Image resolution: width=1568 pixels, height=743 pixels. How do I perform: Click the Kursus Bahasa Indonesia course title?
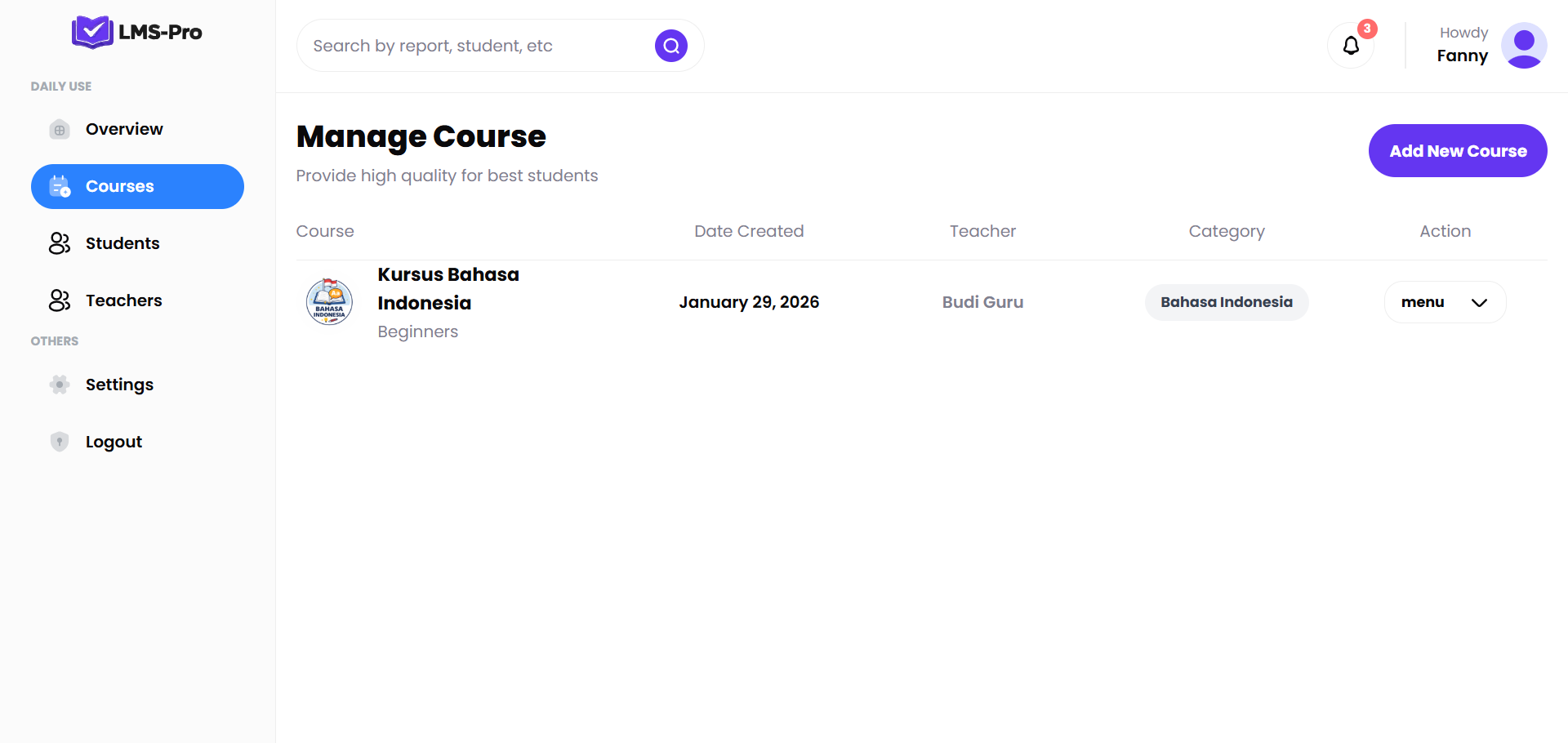448,288
